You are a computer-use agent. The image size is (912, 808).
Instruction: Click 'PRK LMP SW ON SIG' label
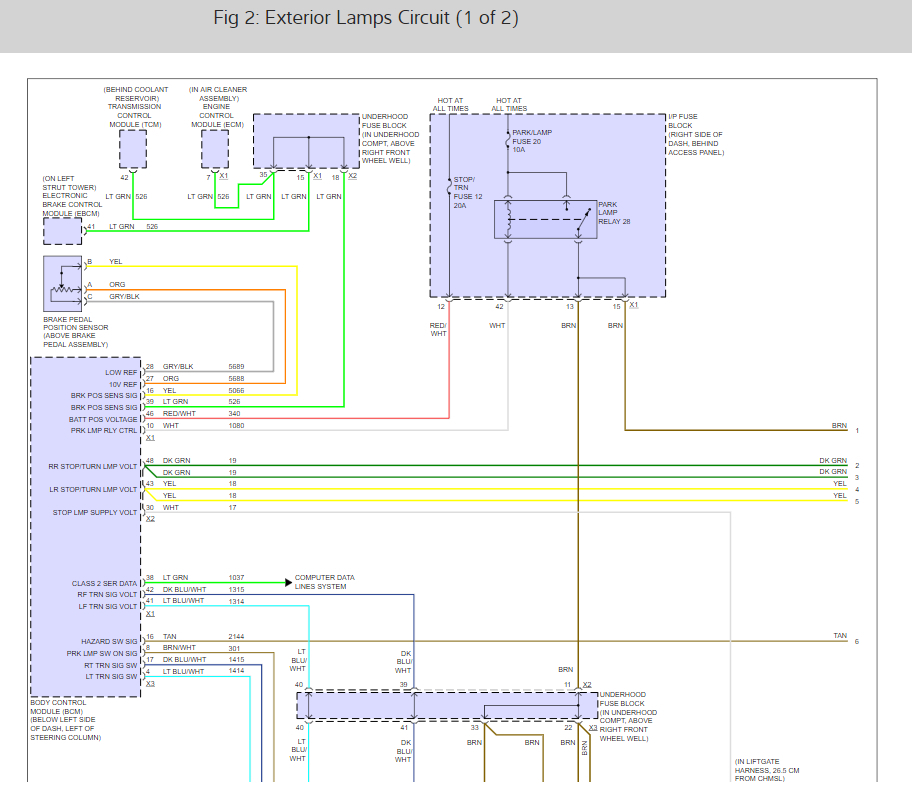(102, 653)
